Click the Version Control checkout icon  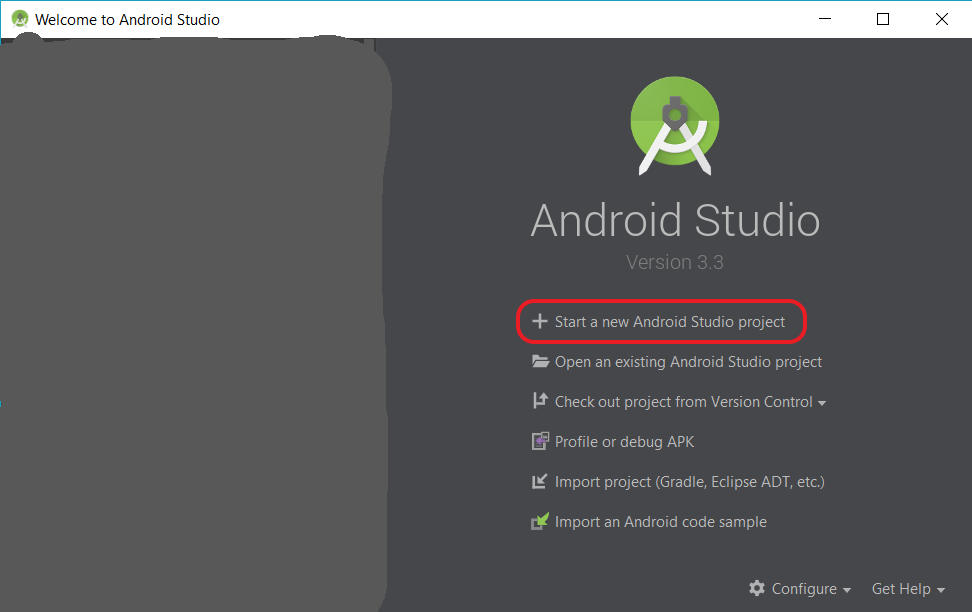tap(540, 401)
